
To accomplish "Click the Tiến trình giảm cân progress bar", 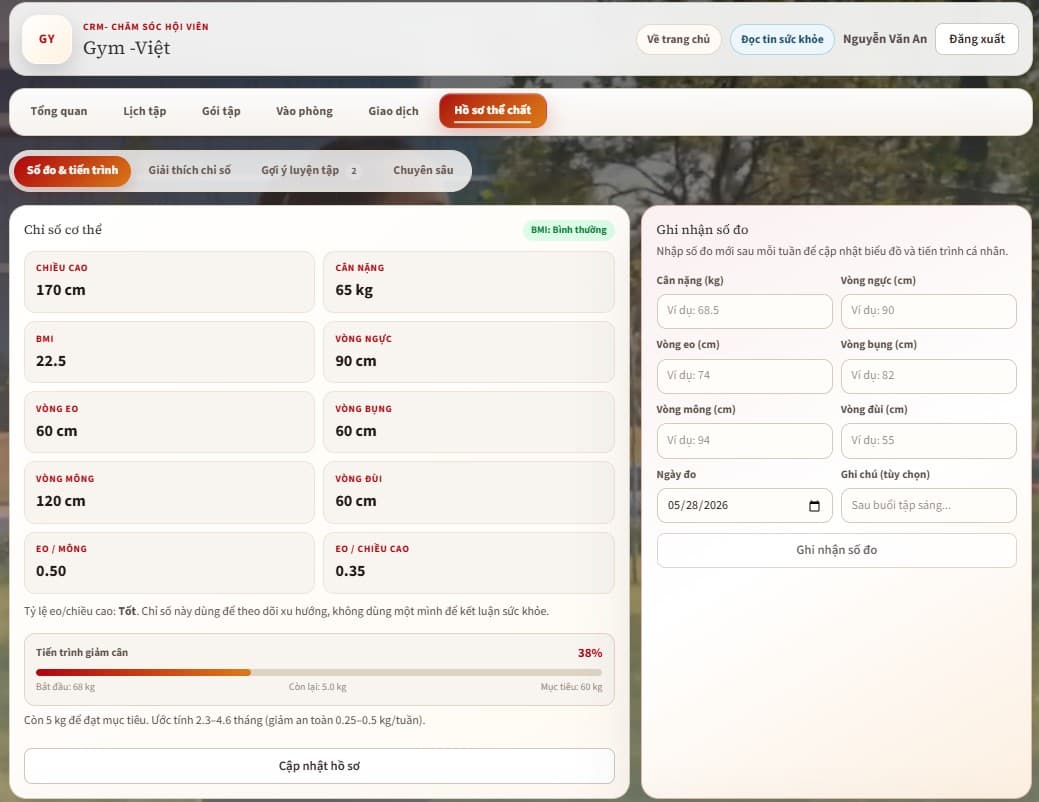I will [319, 672].
